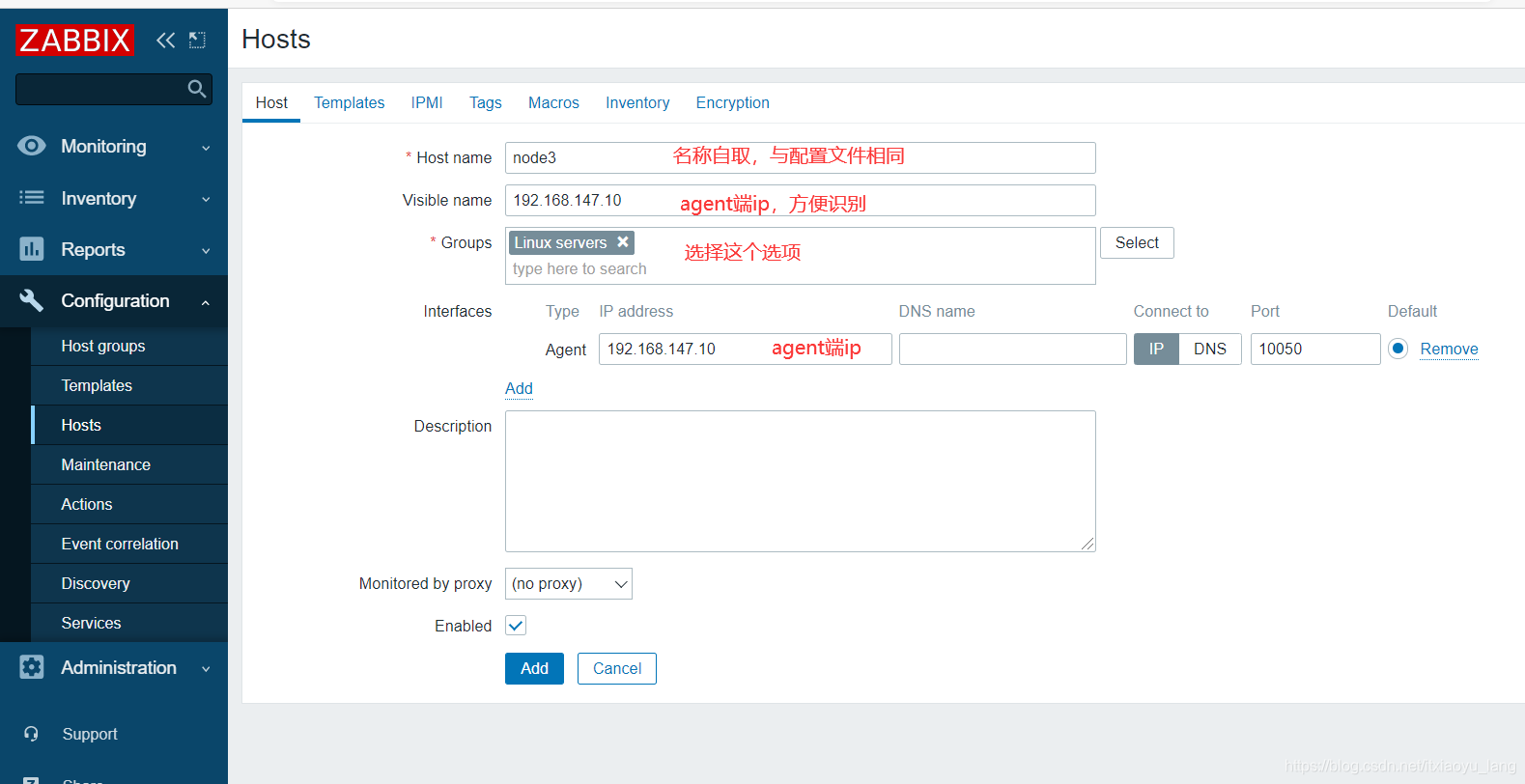
Task: Switch Connect to DNS
Action: (x=1210, y=349)
